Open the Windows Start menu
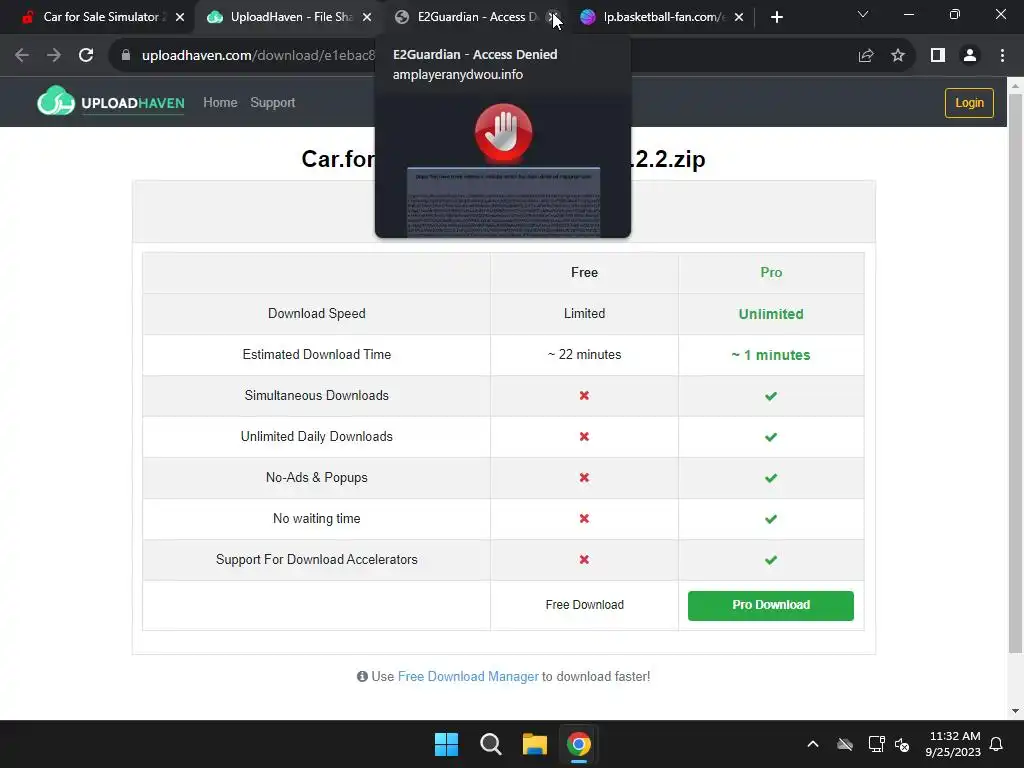Image resolution: width=1024 pixels, height=768 pixels. 447,744
